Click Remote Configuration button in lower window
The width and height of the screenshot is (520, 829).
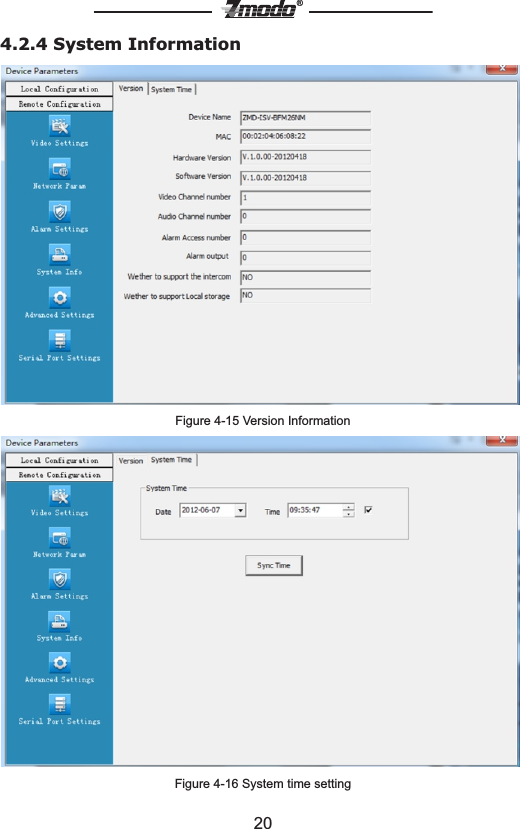pos(59,475)
